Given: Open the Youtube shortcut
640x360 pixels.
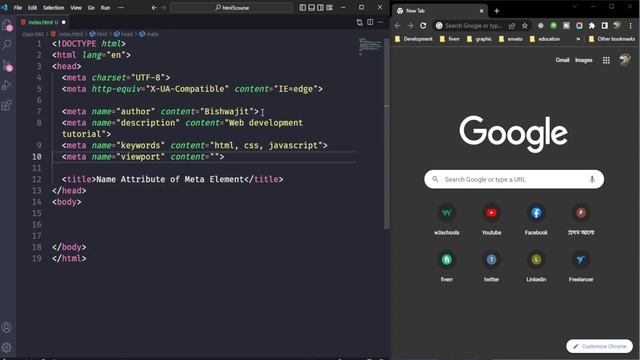Looking at the screenshot, I should (x=491, y=220).
